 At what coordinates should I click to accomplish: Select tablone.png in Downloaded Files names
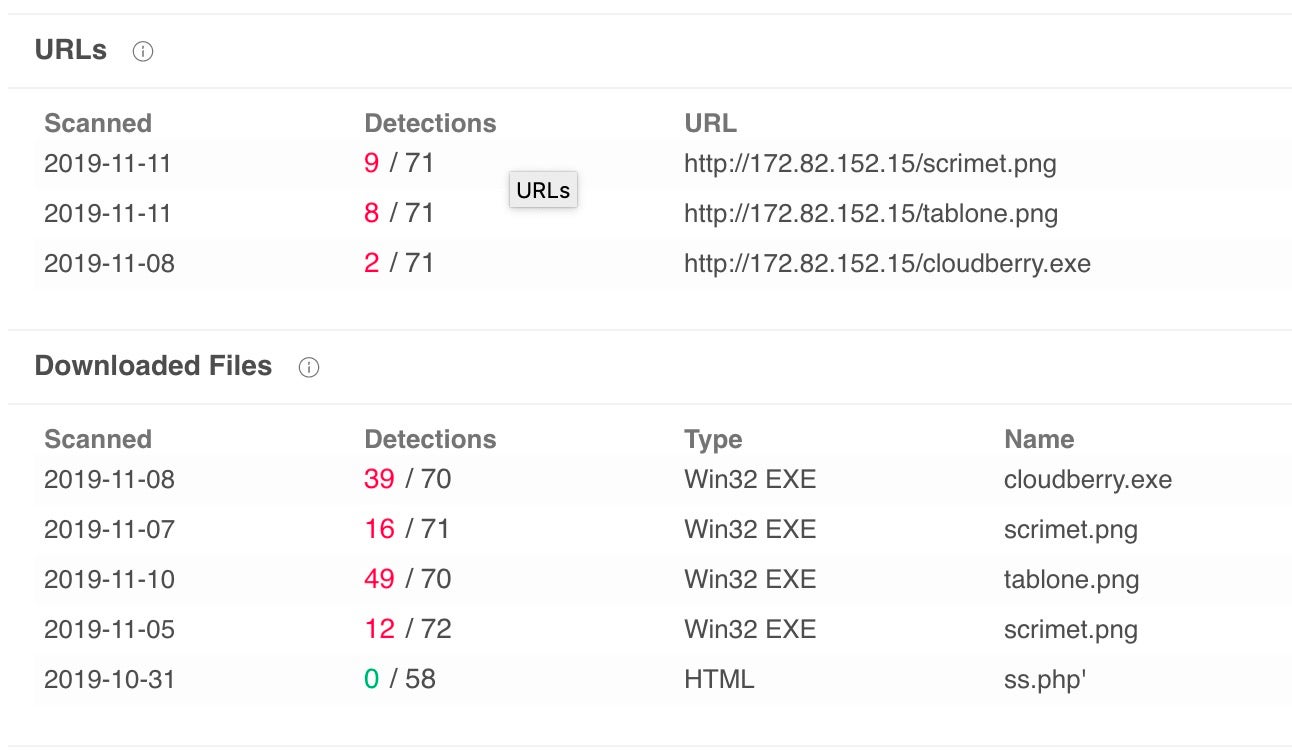(x=1071, y=579)
